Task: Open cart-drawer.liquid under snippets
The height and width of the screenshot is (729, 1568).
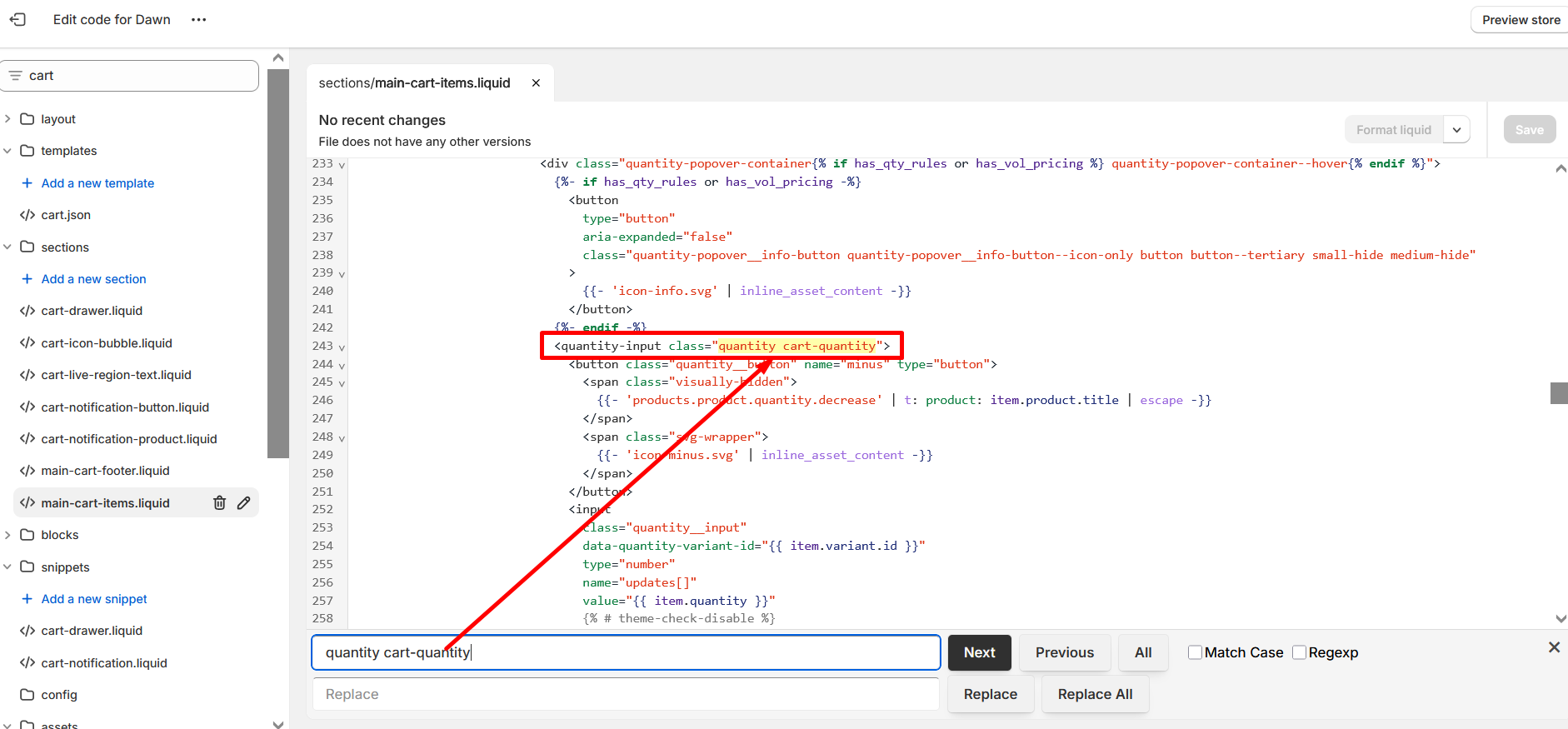Action: [92, 630]
